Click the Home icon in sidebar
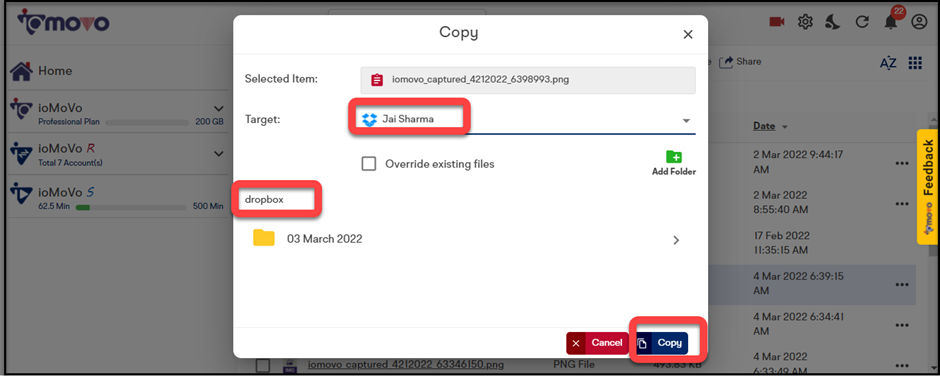Image resolution: width=940 pixels, height=376 pixels. pyautogui.click(x=22, y=71)
